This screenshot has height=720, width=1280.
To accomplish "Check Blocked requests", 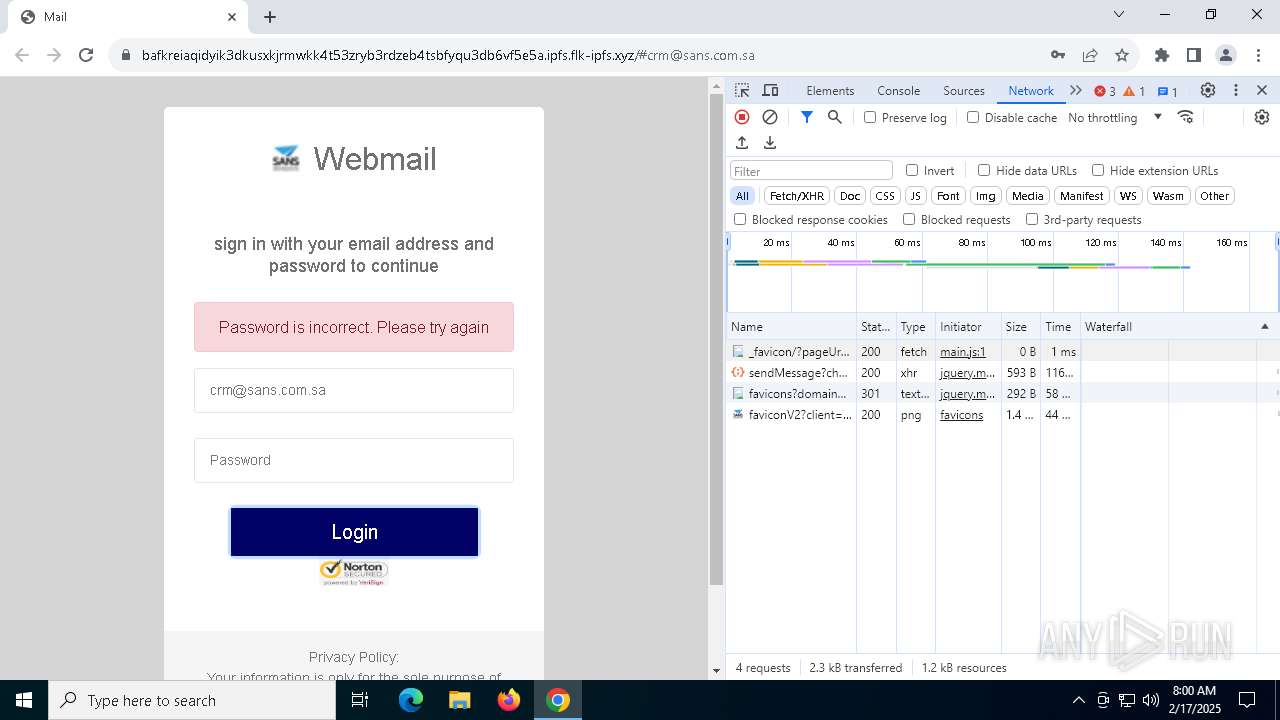I will tap(909, 219).
